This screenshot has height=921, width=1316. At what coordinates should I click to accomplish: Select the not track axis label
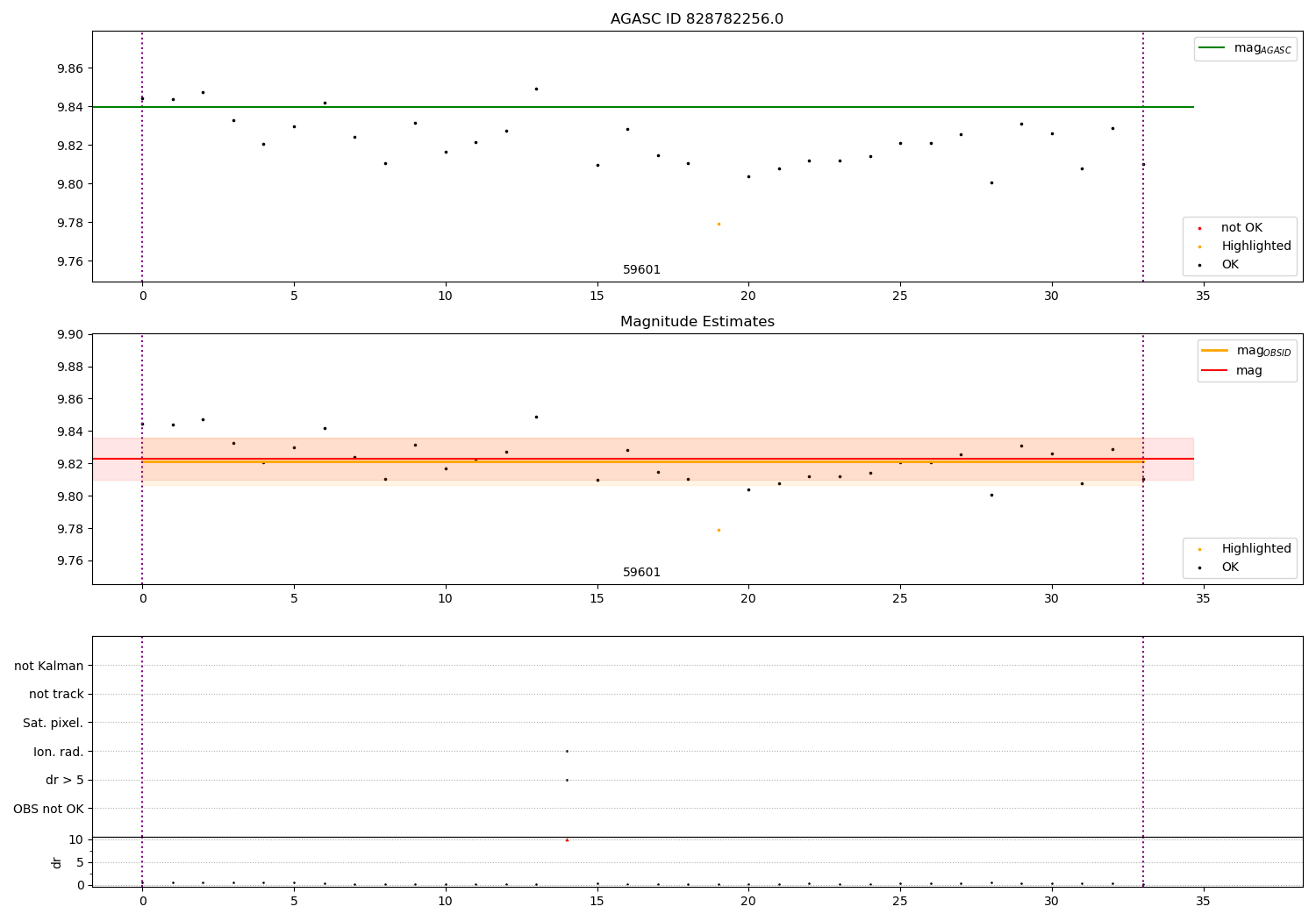56,694
